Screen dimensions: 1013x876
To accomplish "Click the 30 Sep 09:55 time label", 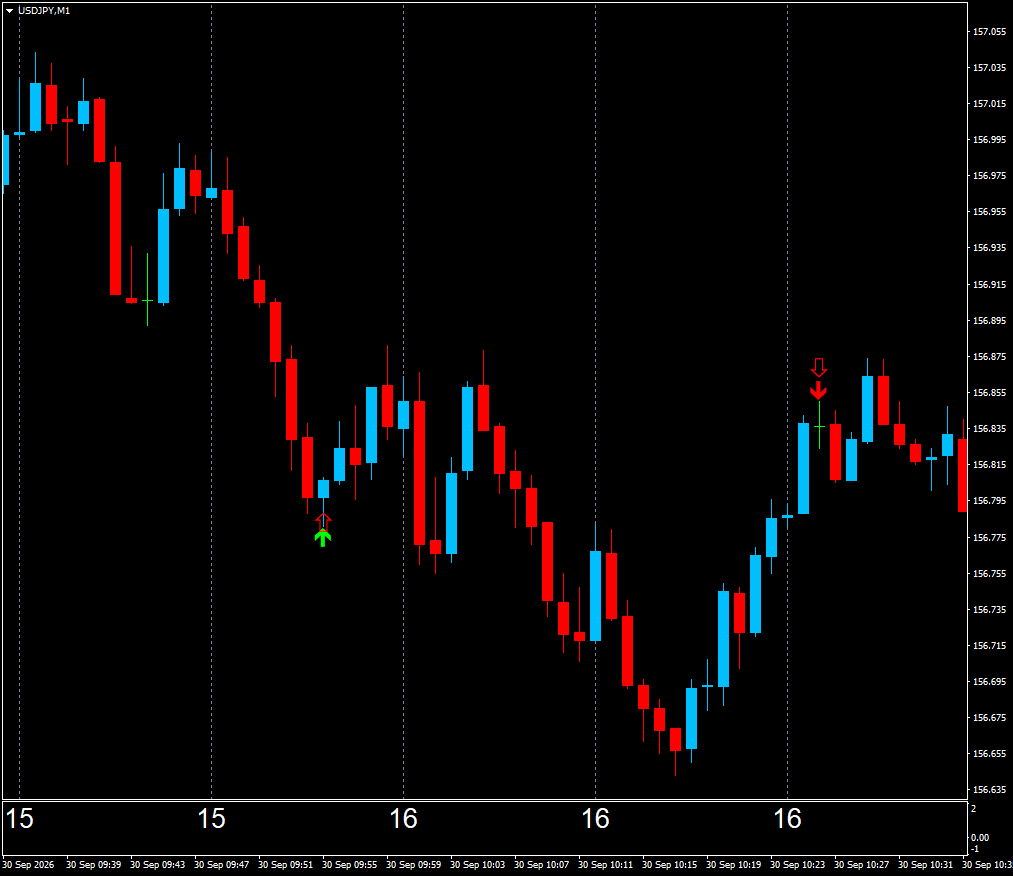I will [350, 864].
